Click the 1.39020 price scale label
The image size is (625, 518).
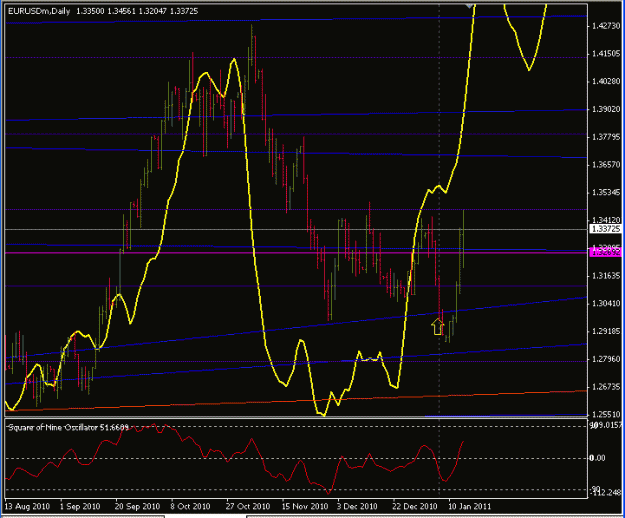[x=606, y=109]
